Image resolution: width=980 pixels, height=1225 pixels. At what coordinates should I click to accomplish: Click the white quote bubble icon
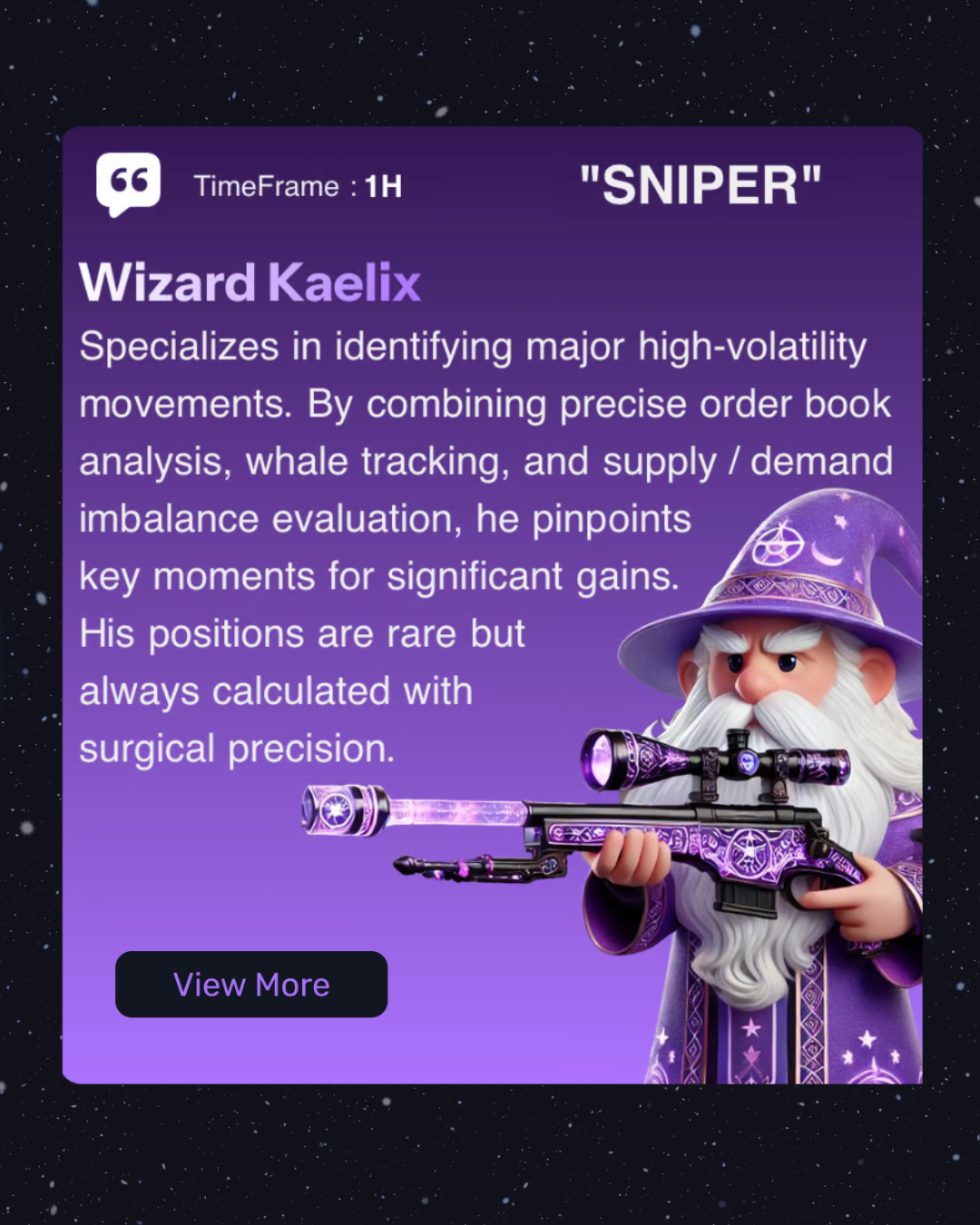[129, 184]
